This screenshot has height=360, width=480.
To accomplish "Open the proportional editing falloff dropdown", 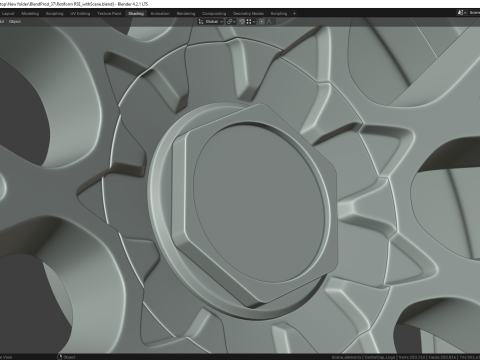I will point(270,22).
